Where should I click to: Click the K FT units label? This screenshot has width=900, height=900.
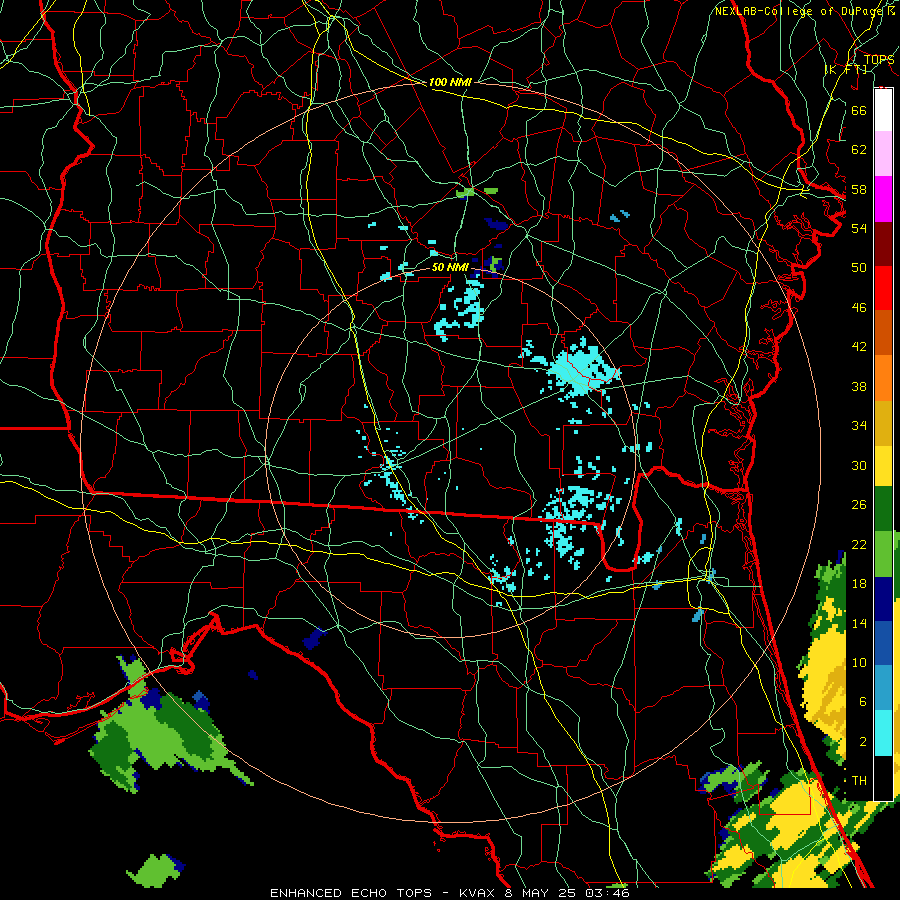point(847,69)
